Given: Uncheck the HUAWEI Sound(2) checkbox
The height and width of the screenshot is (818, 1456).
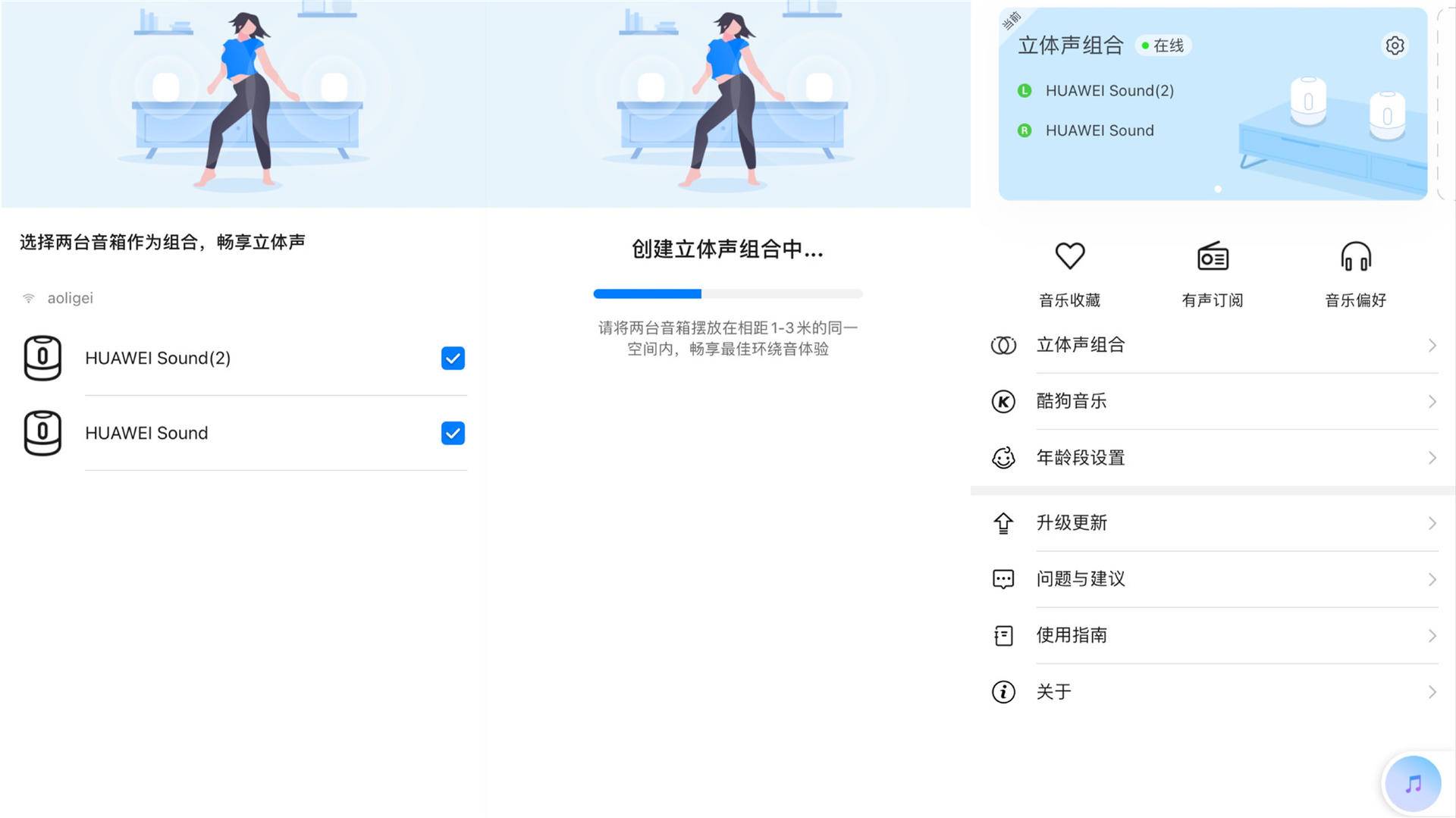Looking at the screenshot, I should (453, 358).
